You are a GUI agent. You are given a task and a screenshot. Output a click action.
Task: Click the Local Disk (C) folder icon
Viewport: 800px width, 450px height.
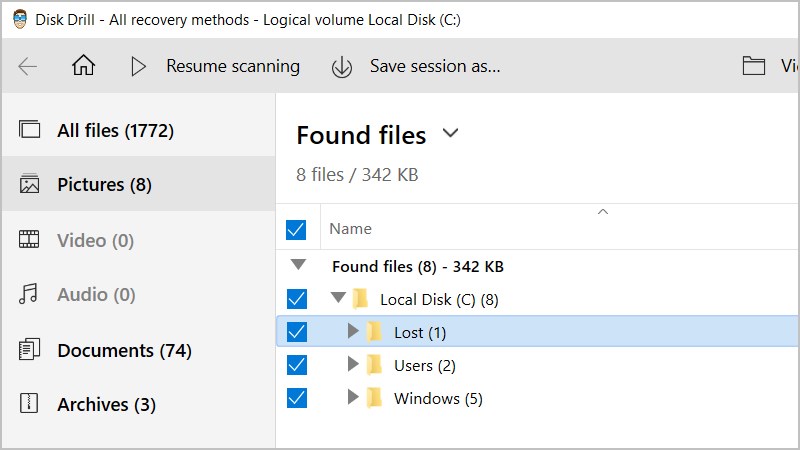pyautogui.click(x=361, y=298)
